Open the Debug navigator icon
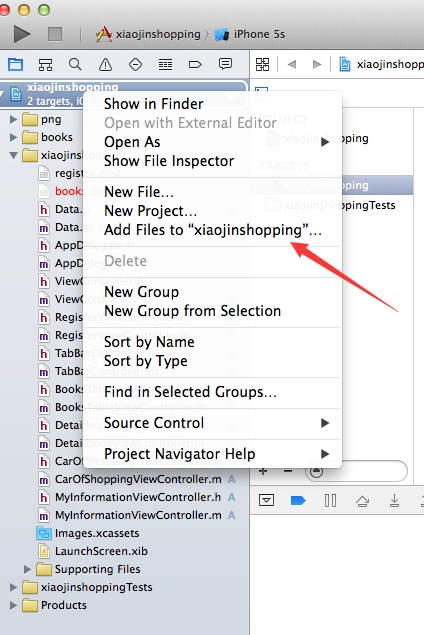The width and height of the screenshot is (424, 635). 165,64
